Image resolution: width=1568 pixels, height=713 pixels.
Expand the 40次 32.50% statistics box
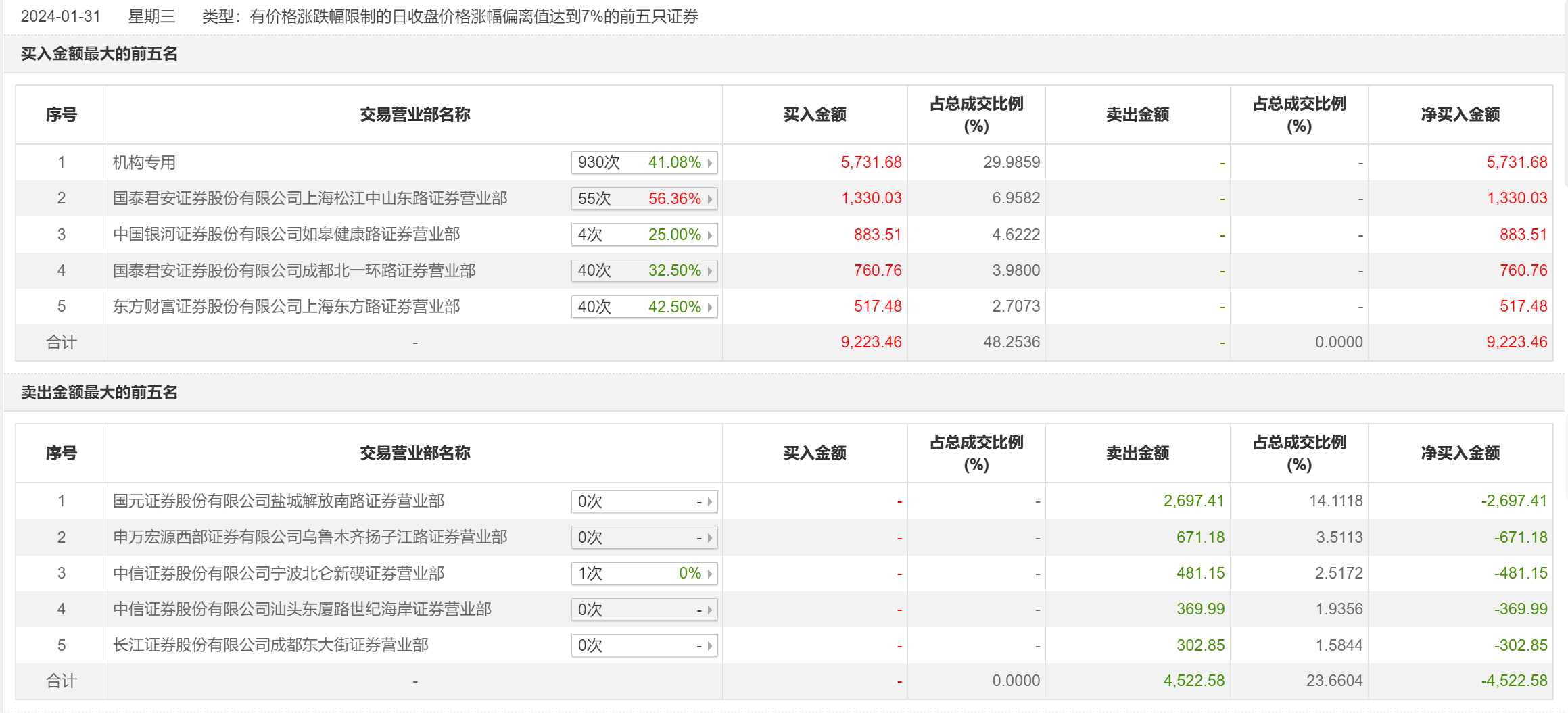point(643,271)
